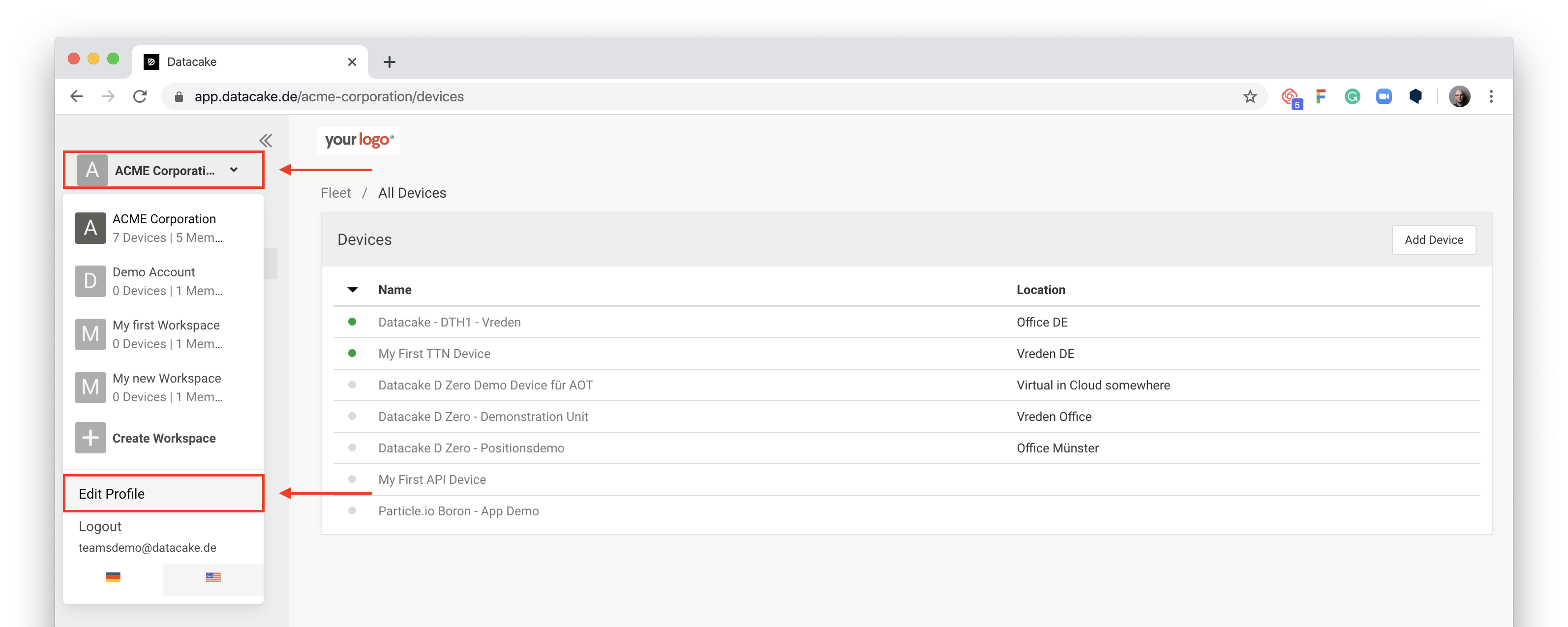Click the Create Workspace plus icon
The image size is (1568, 627).
(90, 438)
